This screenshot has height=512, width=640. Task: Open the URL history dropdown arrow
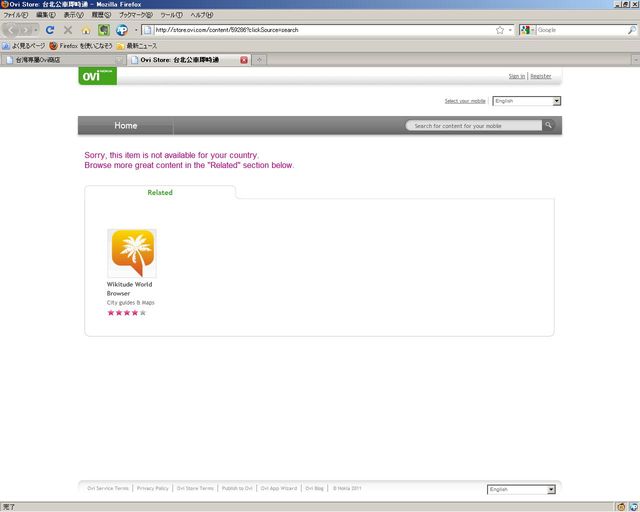(x=510, y=30)
